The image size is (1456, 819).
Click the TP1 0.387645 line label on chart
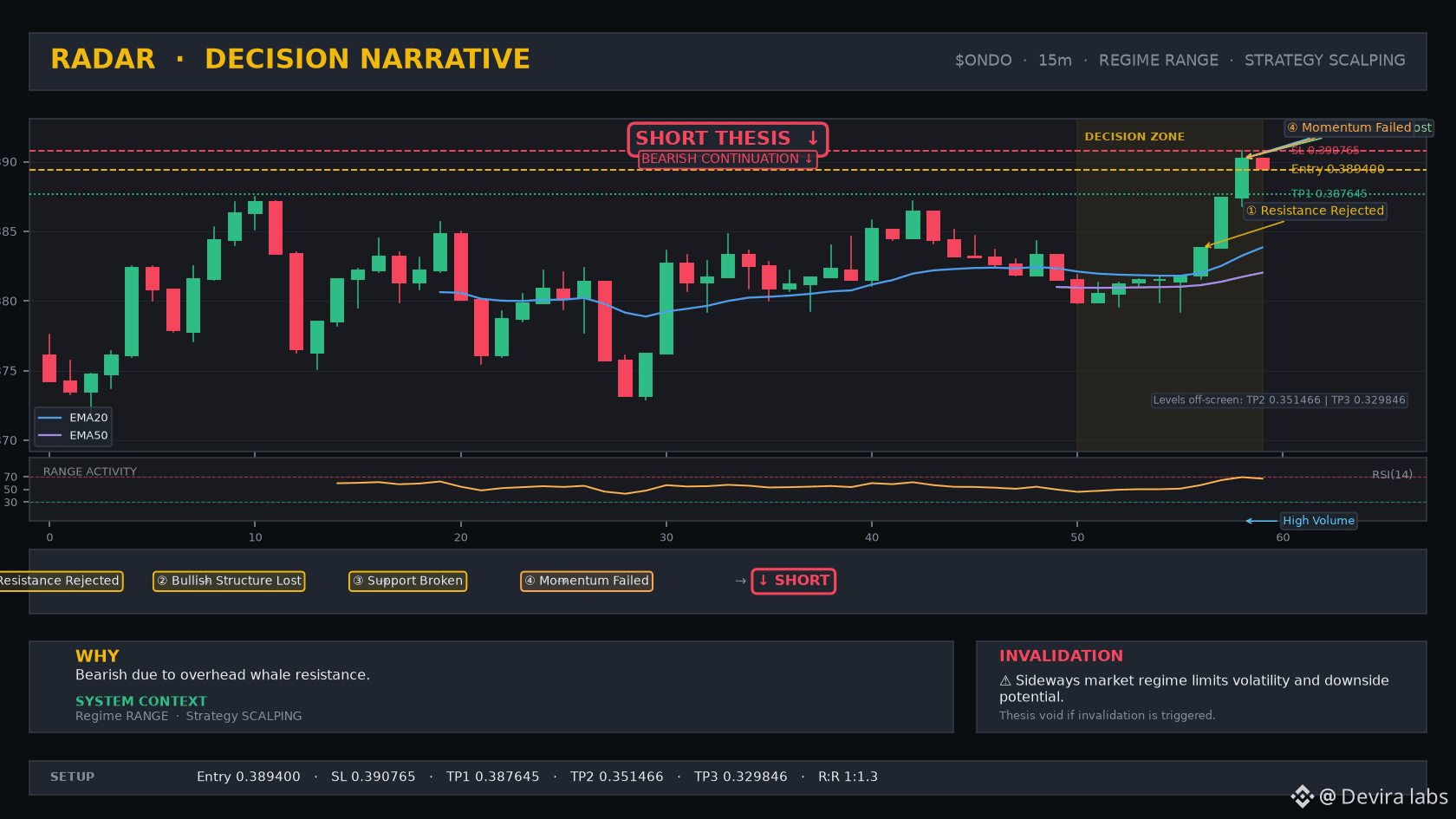click(x=1329, y=194)
